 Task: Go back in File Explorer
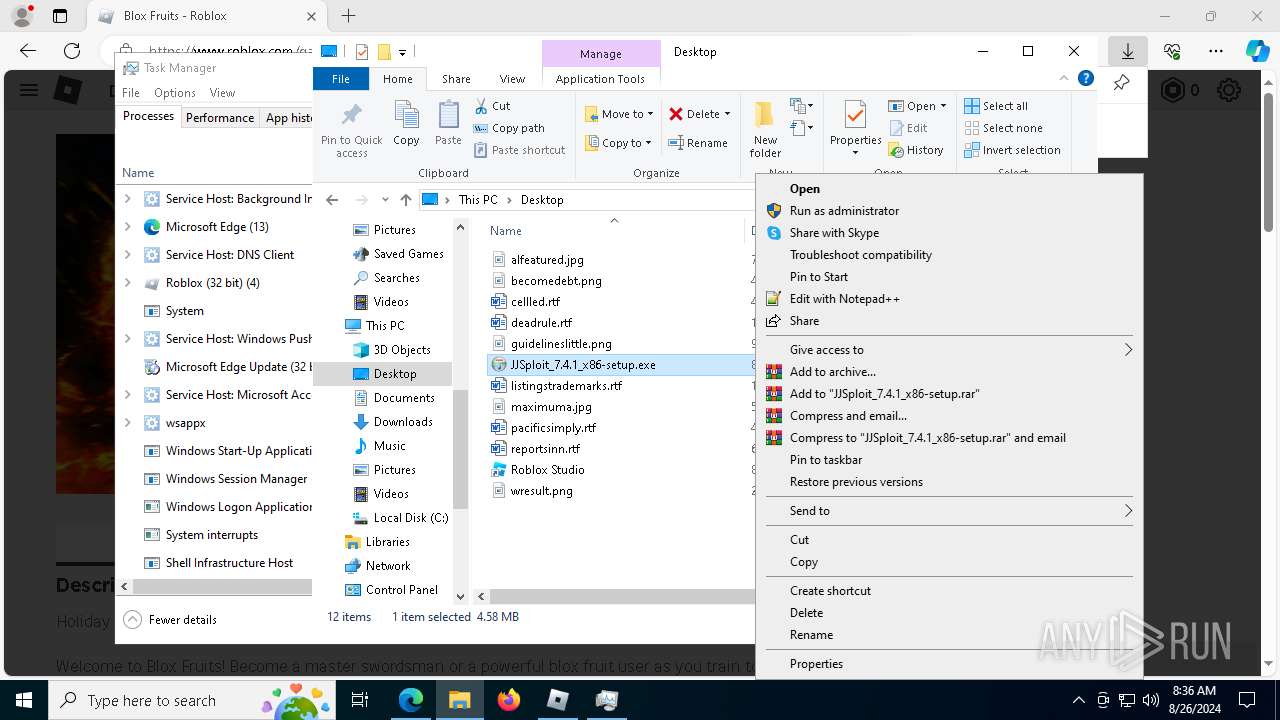pos(332,200)
